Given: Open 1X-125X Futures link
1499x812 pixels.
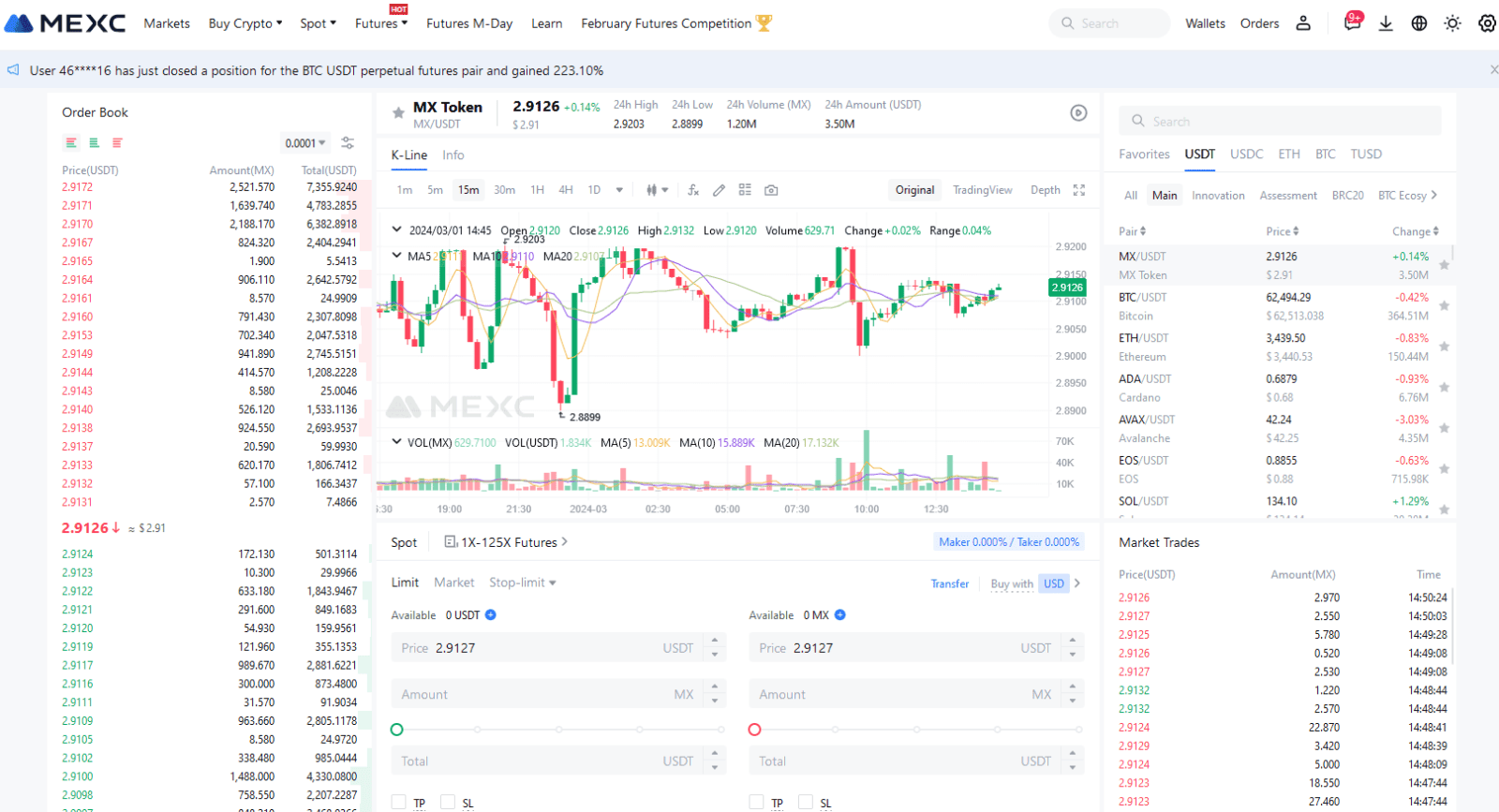Looking at the screenshot, I should coord(506,542).
